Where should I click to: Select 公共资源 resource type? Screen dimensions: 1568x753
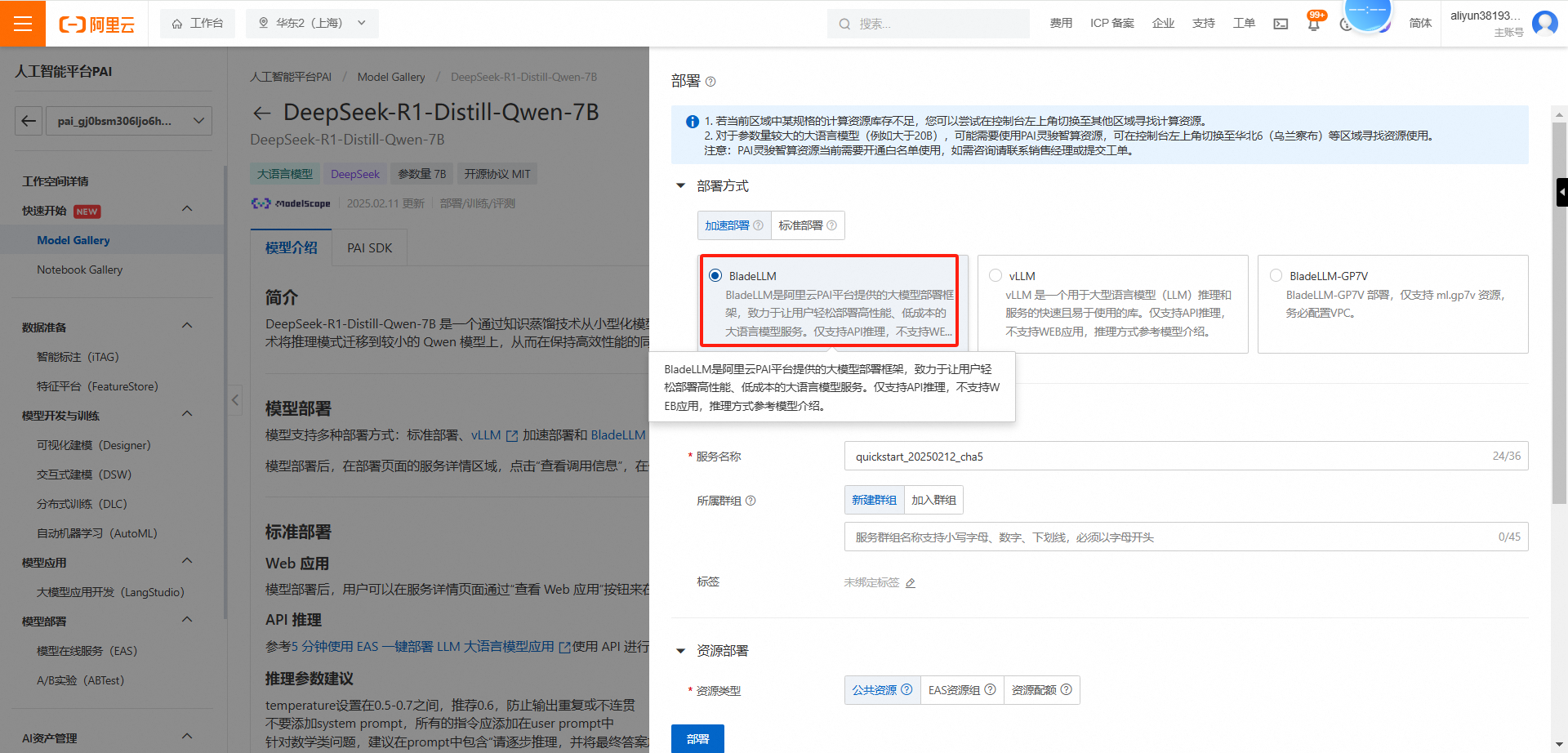coord(882,690)
